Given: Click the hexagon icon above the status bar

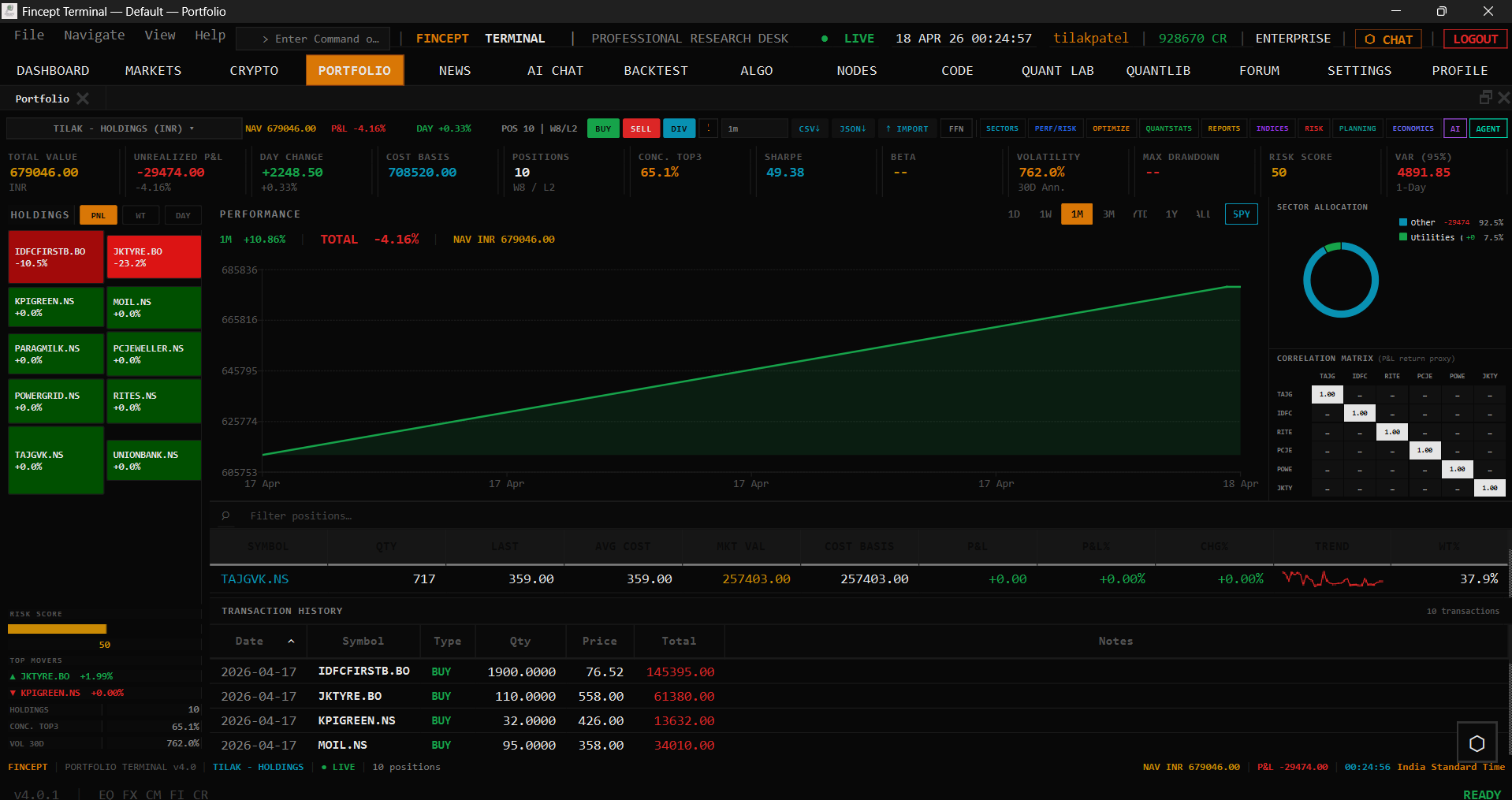Looking at the screenshot, I should click(x=1477, y=742).
